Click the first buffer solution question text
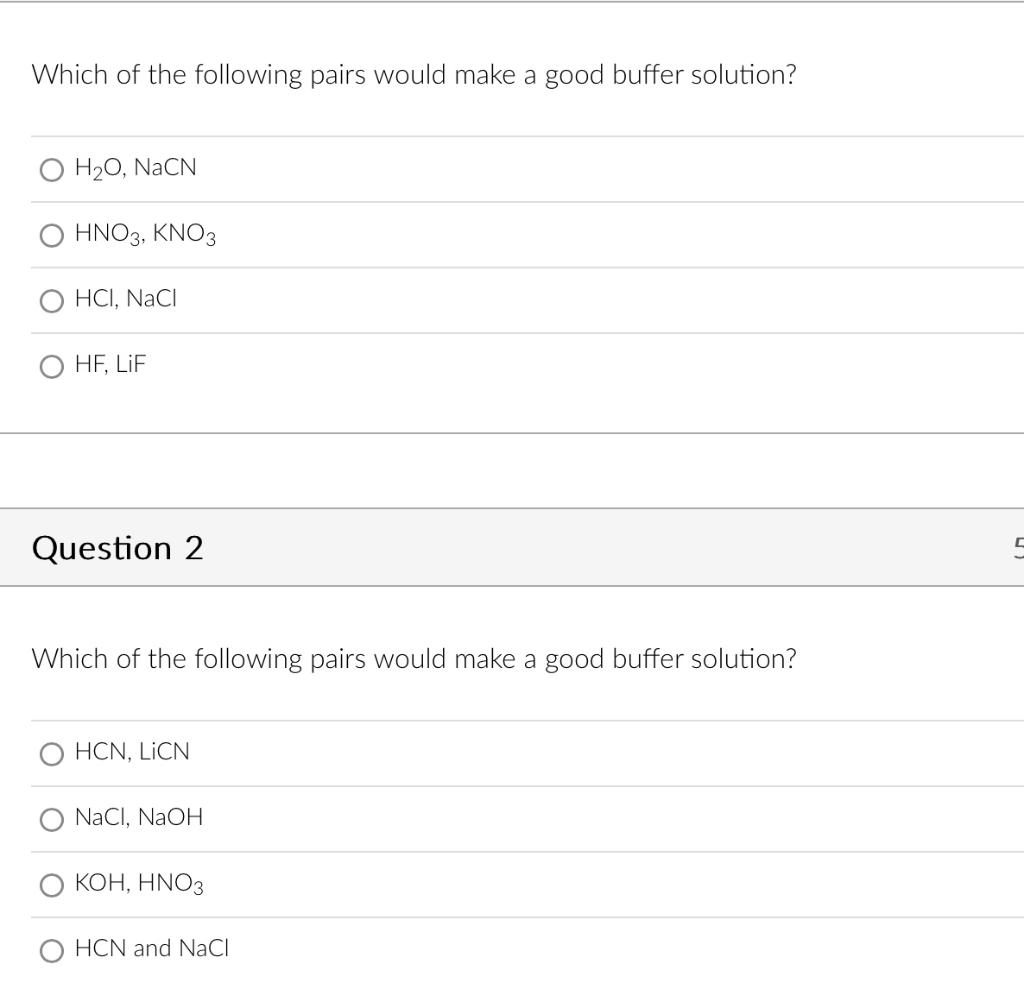Viewport: 1024px width, 1008px height. point(415,74)
